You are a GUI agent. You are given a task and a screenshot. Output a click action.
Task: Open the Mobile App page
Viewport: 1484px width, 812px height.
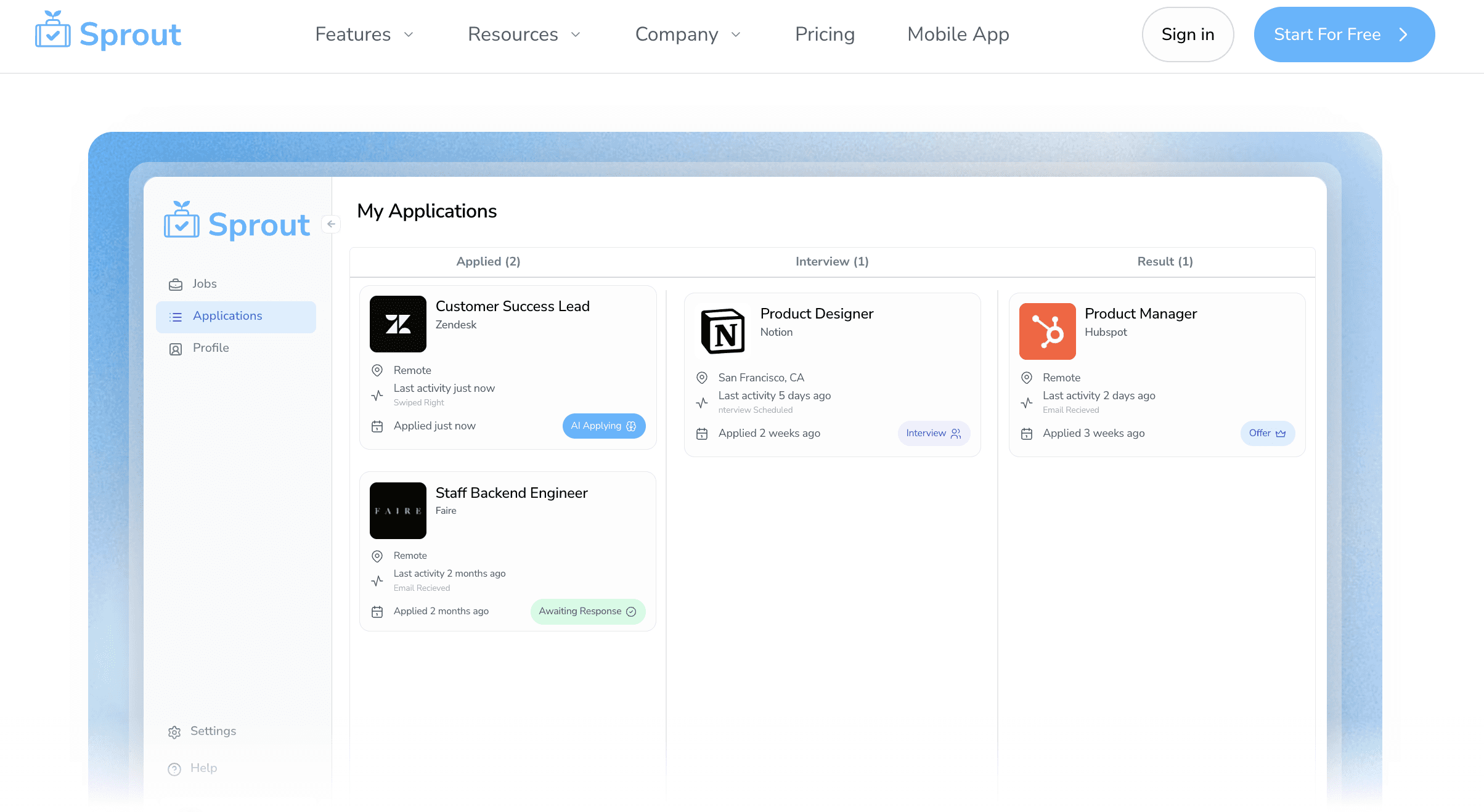point(958,35)
